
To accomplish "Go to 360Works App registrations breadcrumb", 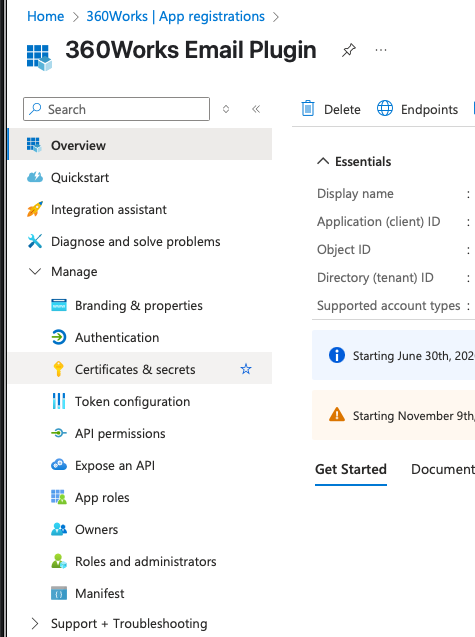I will pyautogui.click(x=176, y=16).
